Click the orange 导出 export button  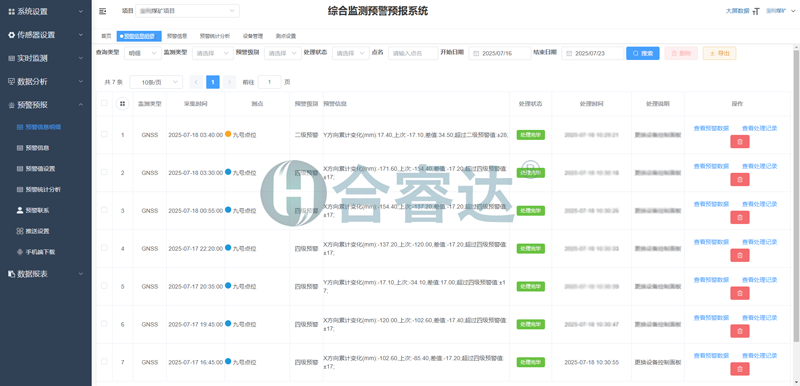(x=719, y=53)
